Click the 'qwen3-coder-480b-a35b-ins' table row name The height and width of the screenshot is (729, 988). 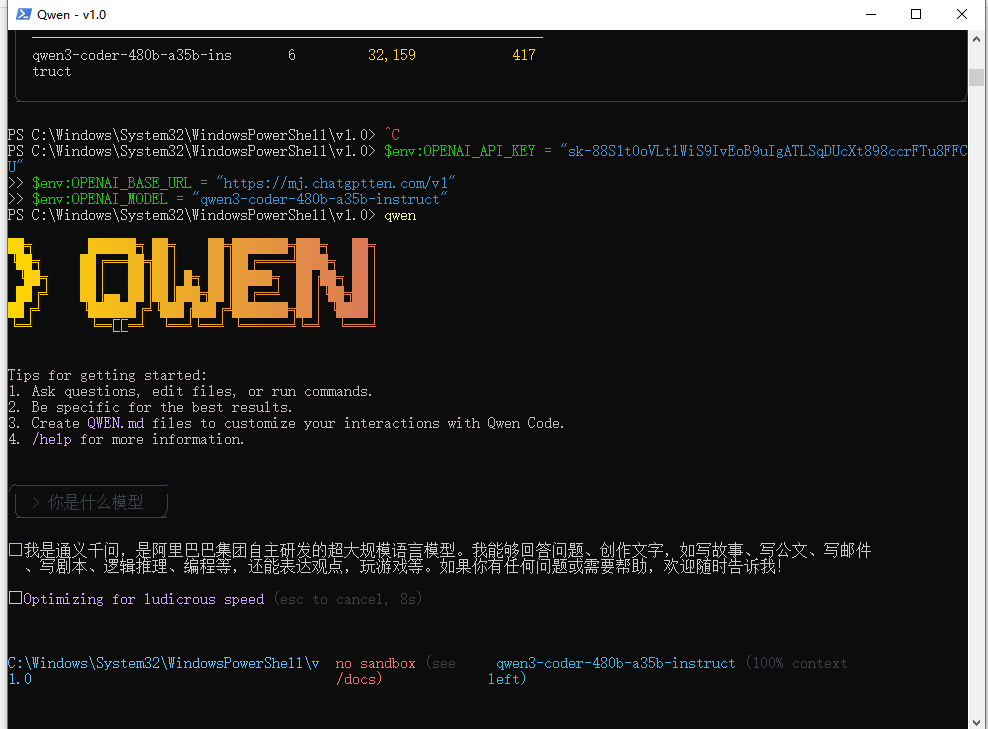132,55
